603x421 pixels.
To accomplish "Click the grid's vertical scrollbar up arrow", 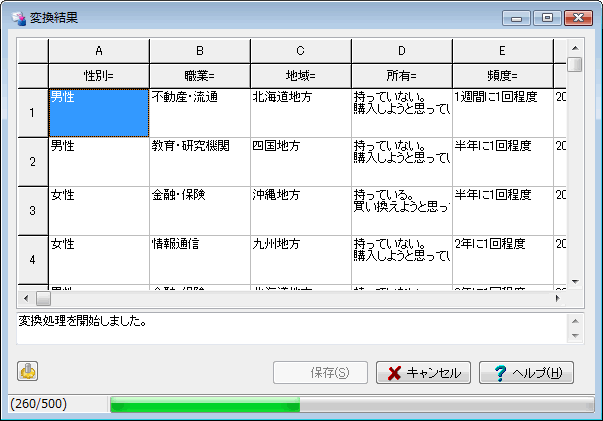I will click(x=574, y=47).
